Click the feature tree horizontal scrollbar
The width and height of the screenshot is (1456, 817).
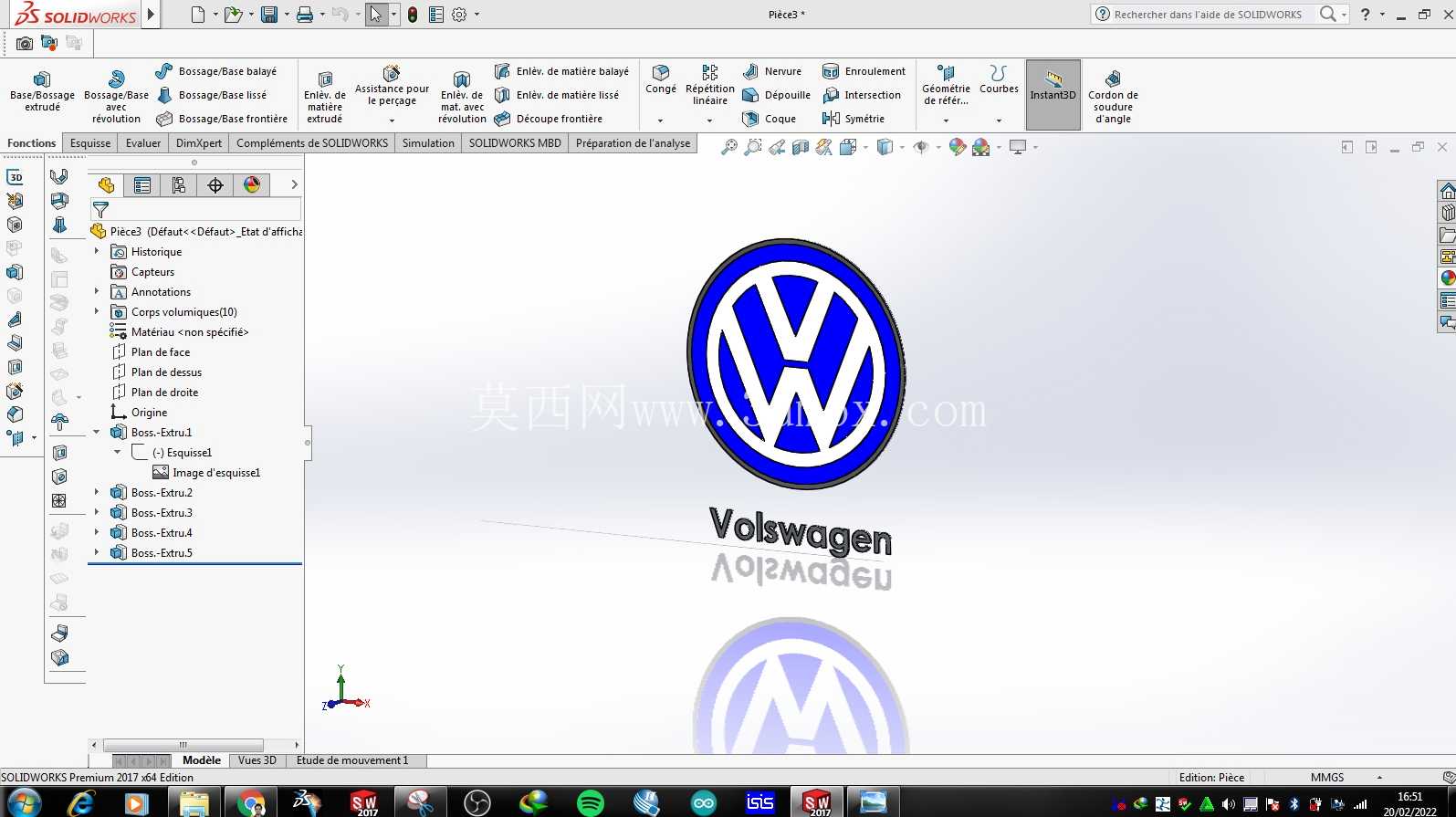click(x=183, y=745)
